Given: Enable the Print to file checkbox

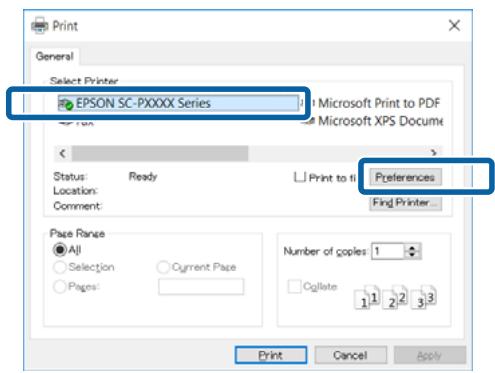Looking at the screenshot, I should point(300,177).
